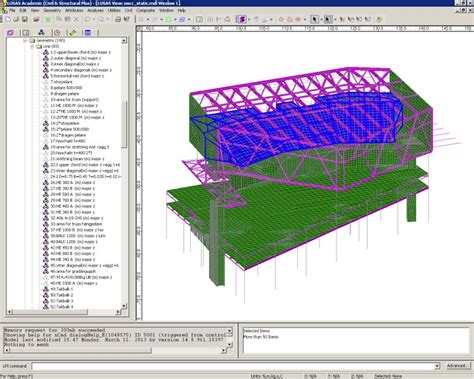Click the delete X icon in toolbar
474x379 pixels.
pos(76,19)
